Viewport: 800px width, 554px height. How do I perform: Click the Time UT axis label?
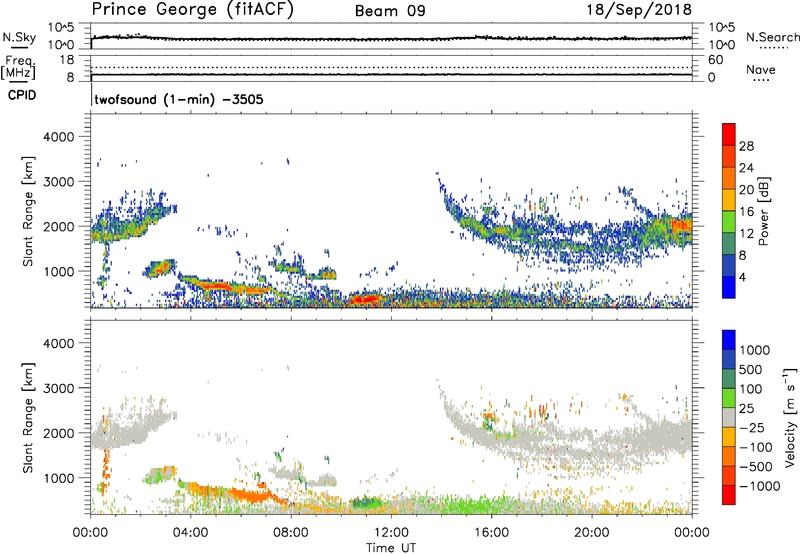[x=391, y=548]
